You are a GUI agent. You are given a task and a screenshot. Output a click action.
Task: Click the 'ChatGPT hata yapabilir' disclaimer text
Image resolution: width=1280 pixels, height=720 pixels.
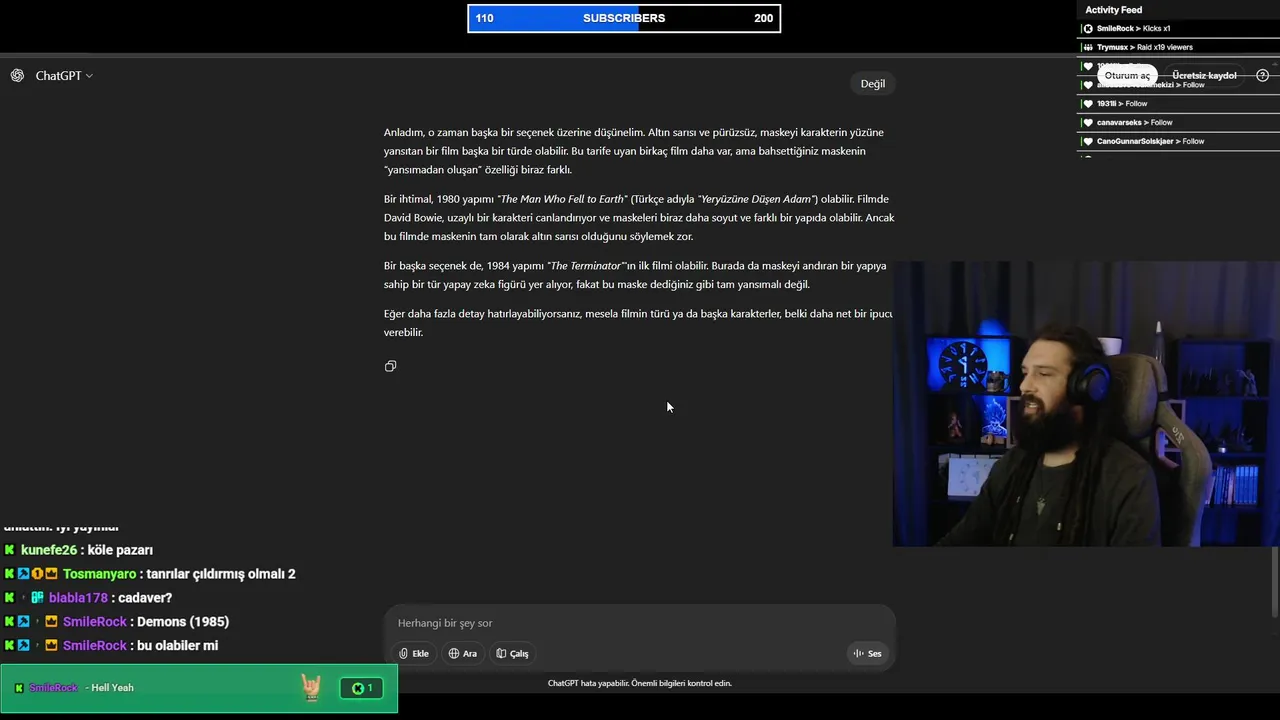point(640,683)
